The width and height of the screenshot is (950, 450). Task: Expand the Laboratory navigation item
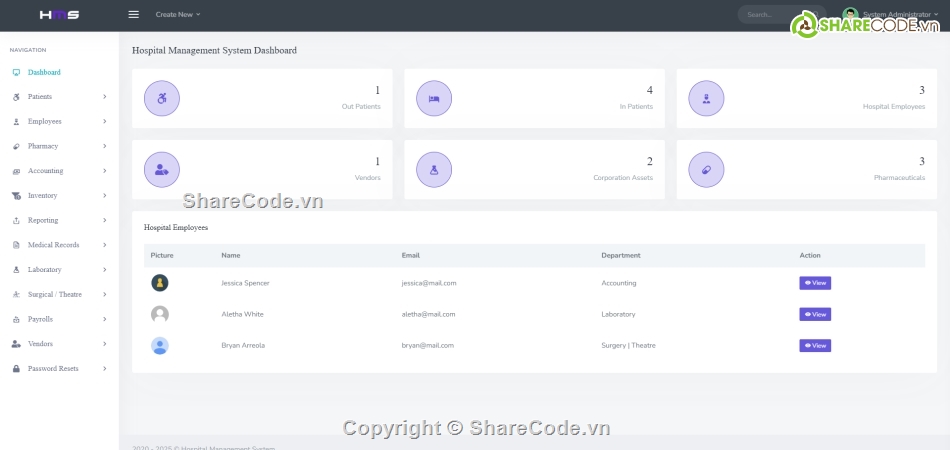coord(60,270)
